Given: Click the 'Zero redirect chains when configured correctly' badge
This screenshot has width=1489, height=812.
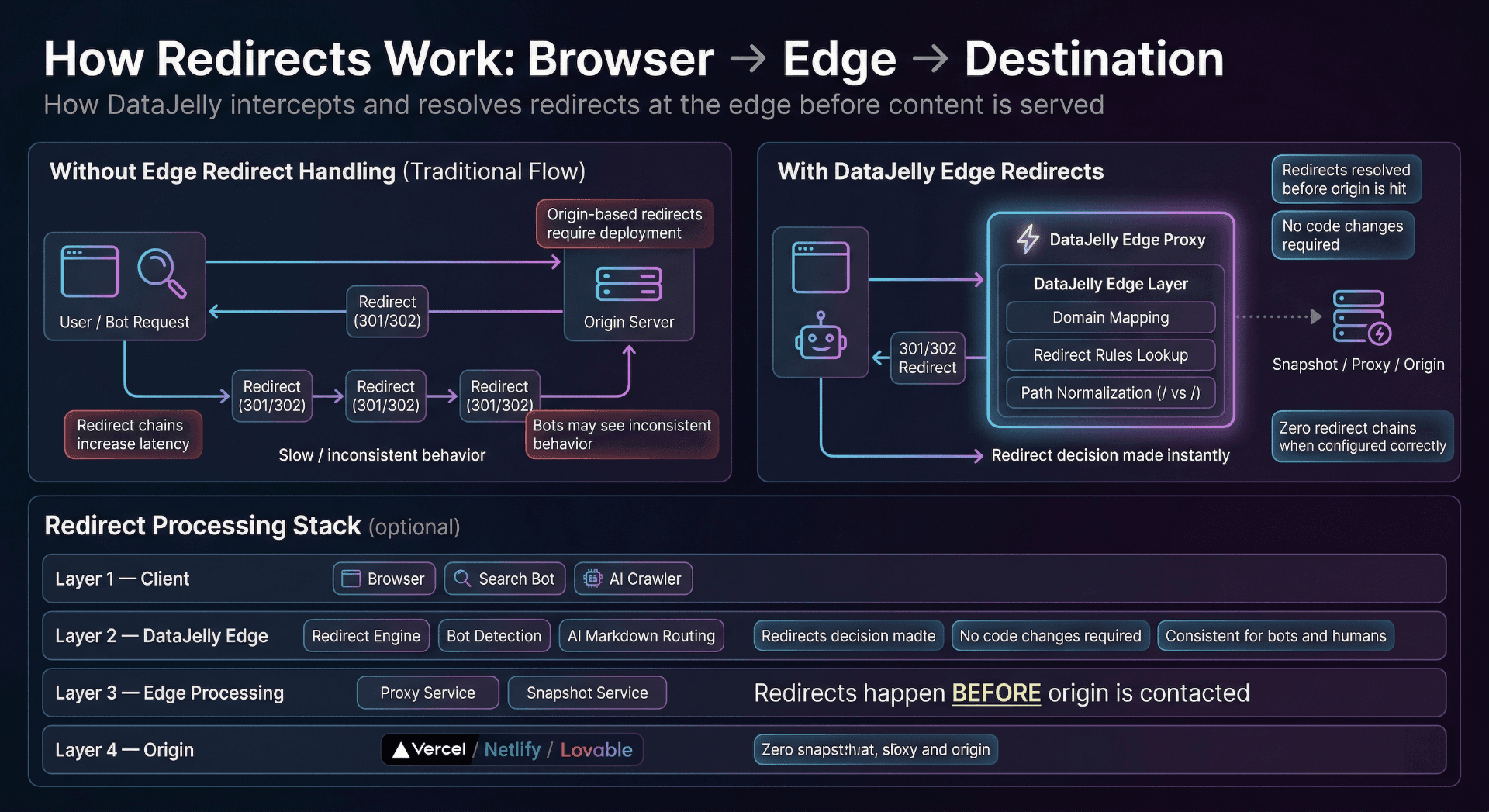Looking at the screenshot, I should pyautogui.click(x=1363, y=437).
